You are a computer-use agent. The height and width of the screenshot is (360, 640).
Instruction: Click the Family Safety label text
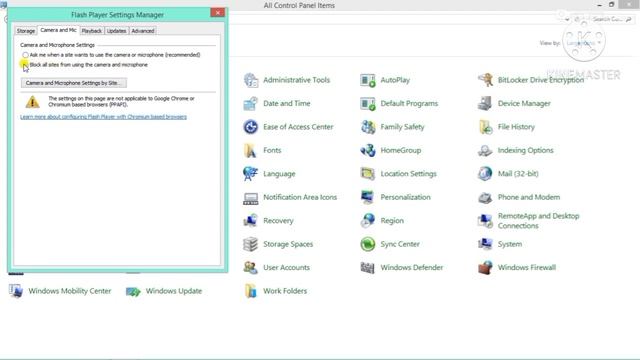click(402, 127)
